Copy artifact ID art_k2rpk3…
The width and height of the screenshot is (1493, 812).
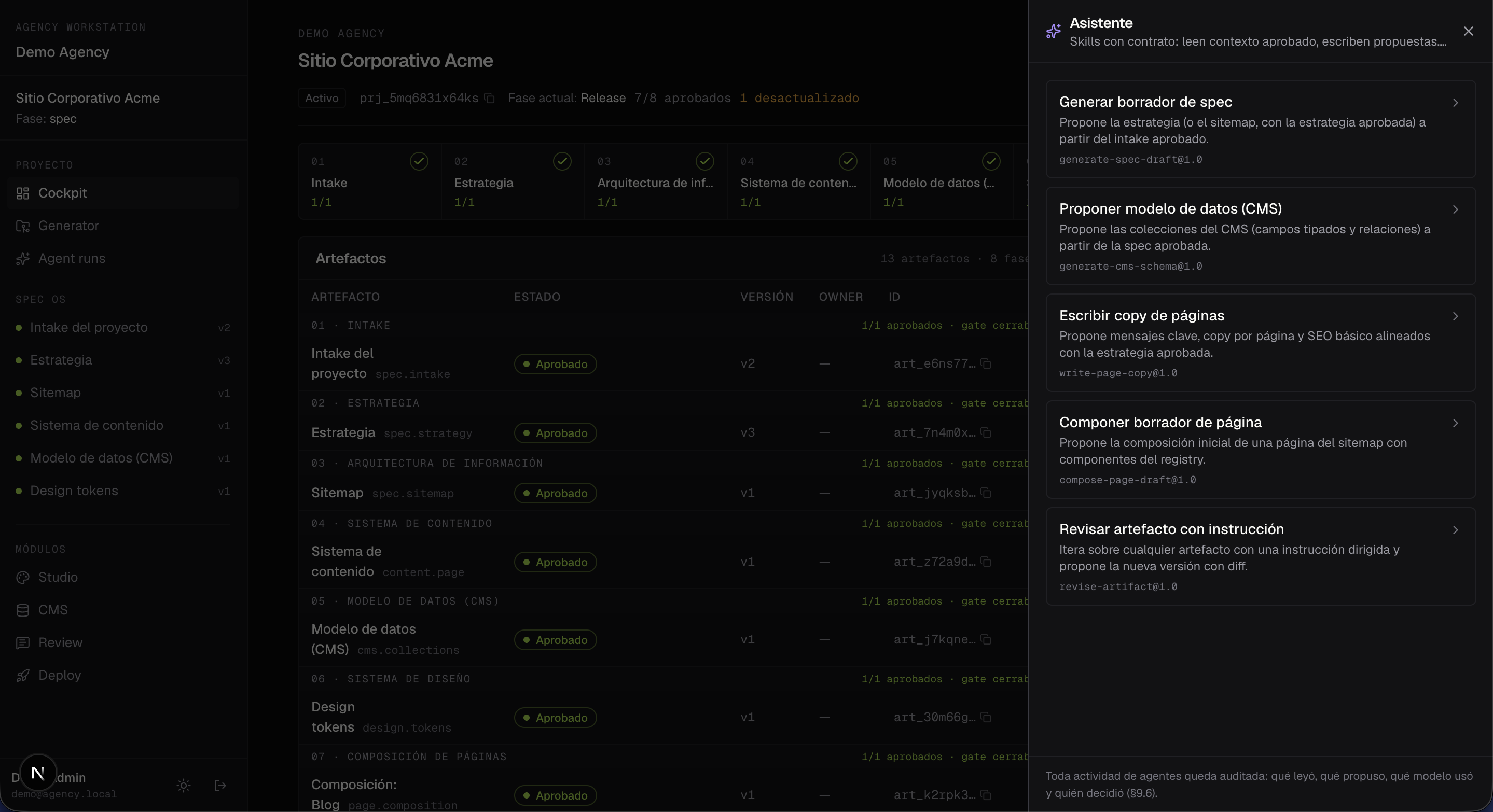986,795
